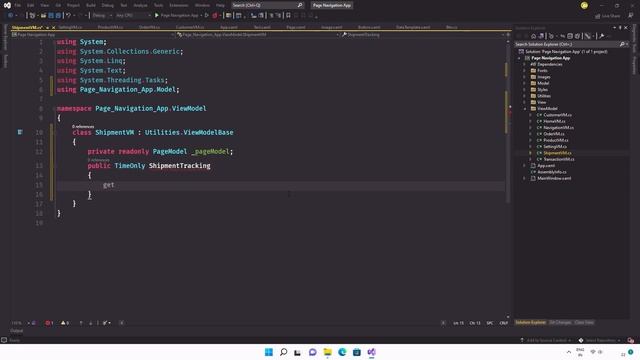Image resolution: width=640 pixels, height=360 pixels.
Task: Click the error count icon in status strip
Action: click(x=49, y=323)
